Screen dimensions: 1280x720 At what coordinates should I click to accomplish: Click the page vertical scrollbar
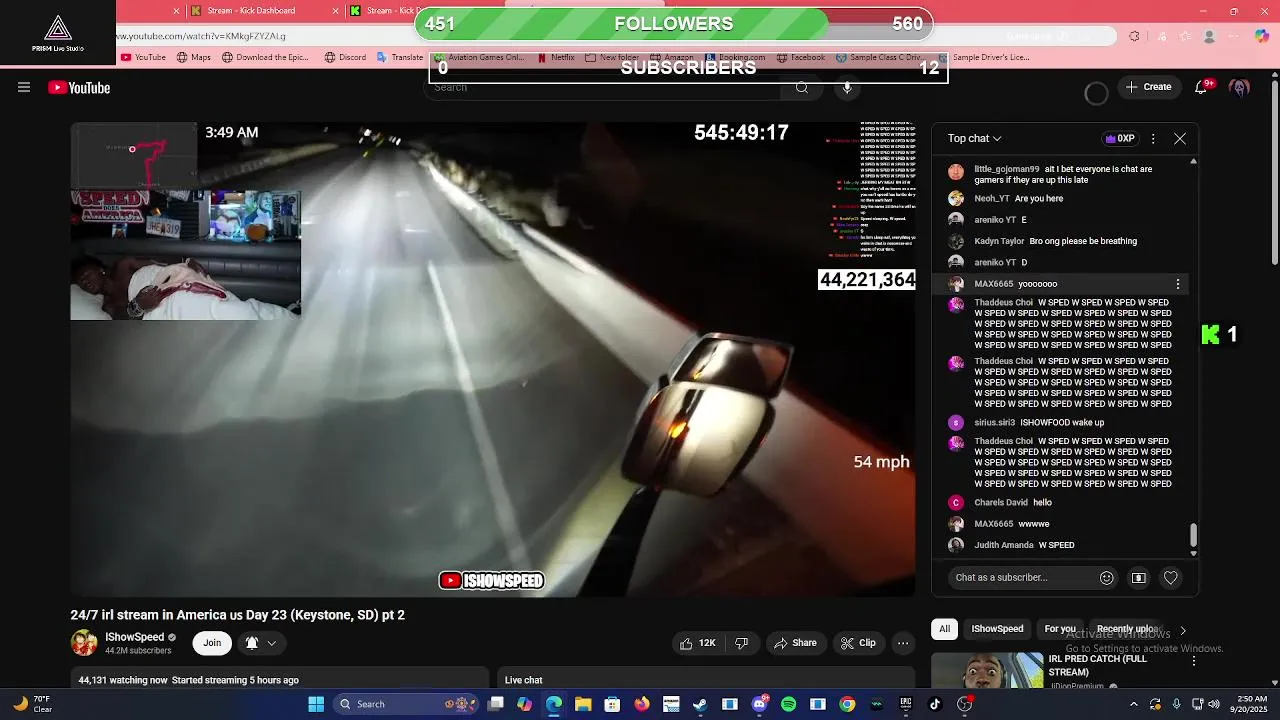tap(1275, 170)
